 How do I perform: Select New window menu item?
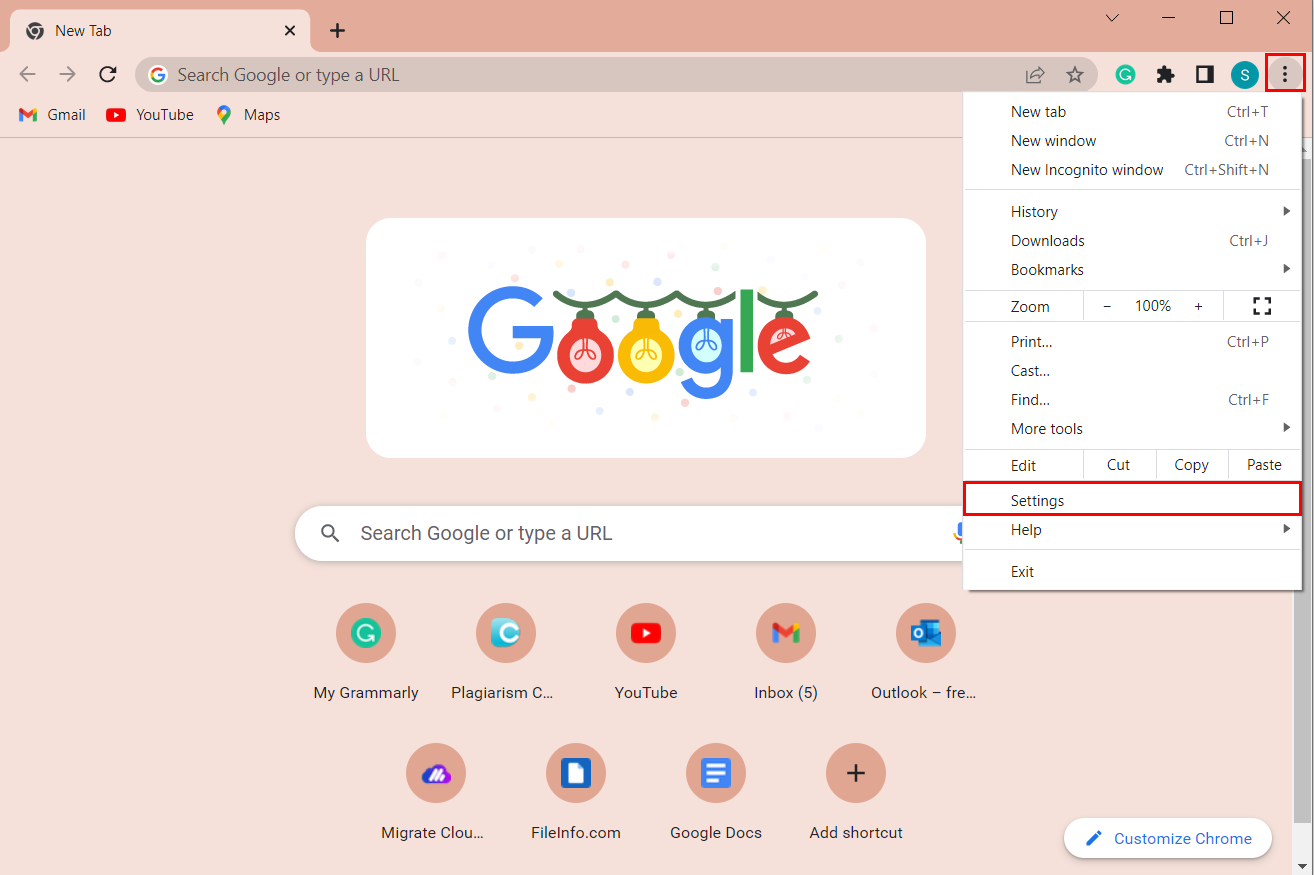(1132, 141)
